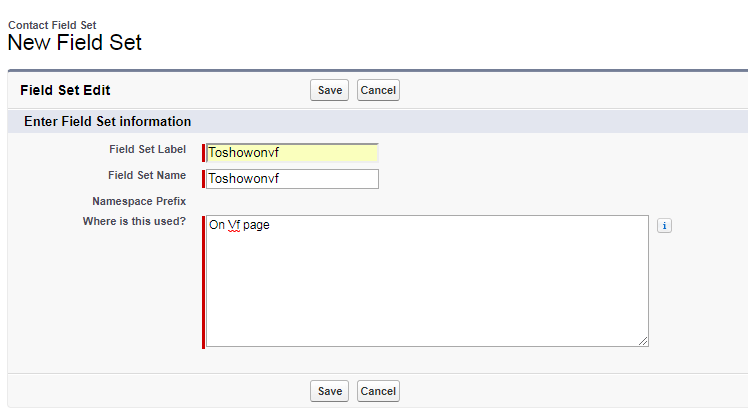The height and width of the screenshot is (410, 748).
Task: Click the 'Contact Field Set' breadcrumb text
Action: point(52,24)
